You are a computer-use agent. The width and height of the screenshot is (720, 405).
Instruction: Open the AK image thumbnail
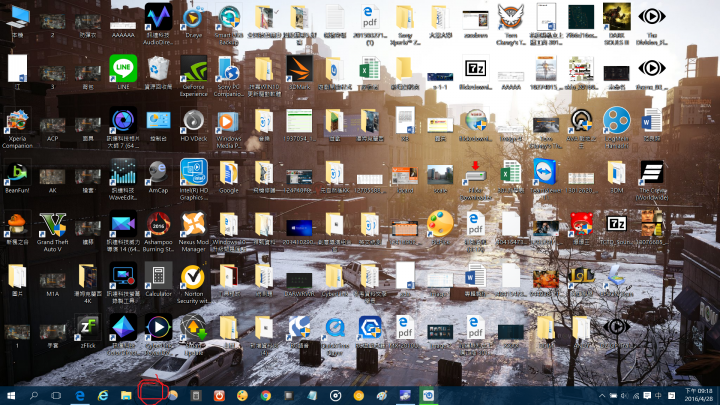[x=52, y=181]
